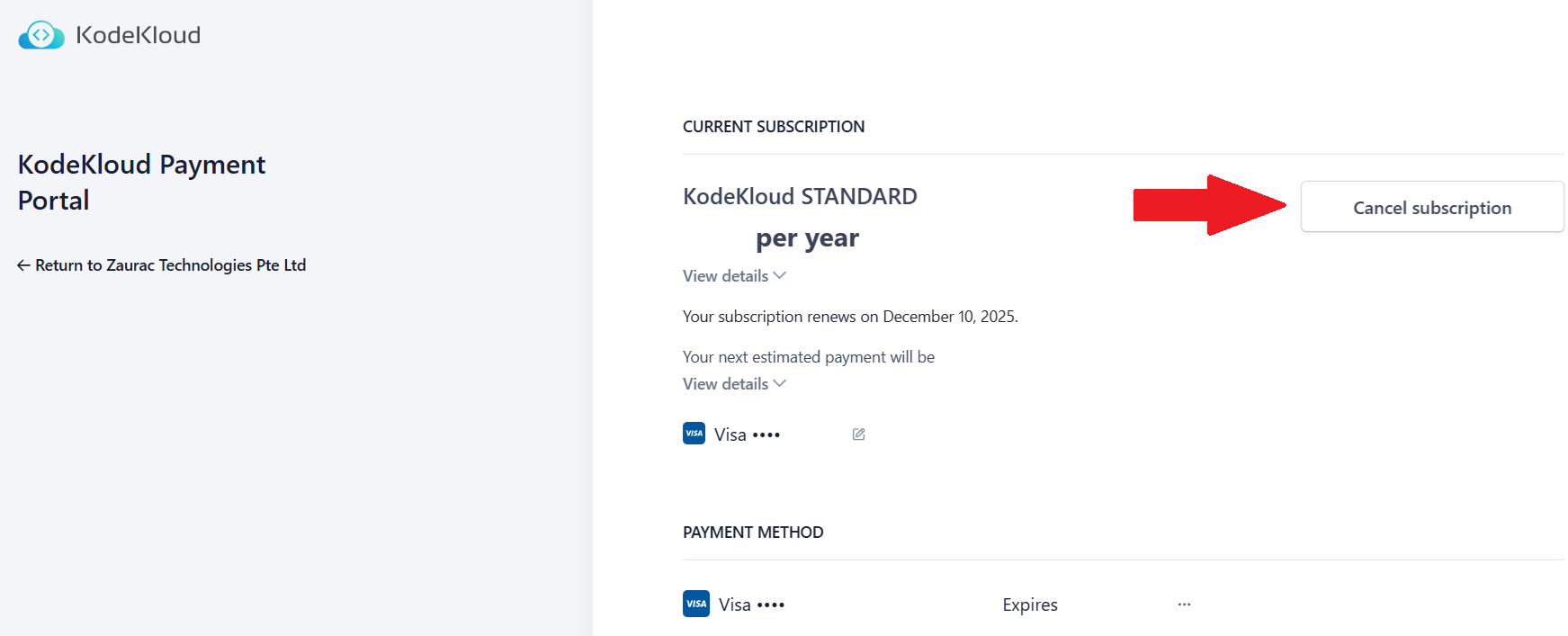Viewport: 1568px width, 636px height.
Task: Click the back arrow beside Return link
Action: pyautogui.click(x=23, y=265)
